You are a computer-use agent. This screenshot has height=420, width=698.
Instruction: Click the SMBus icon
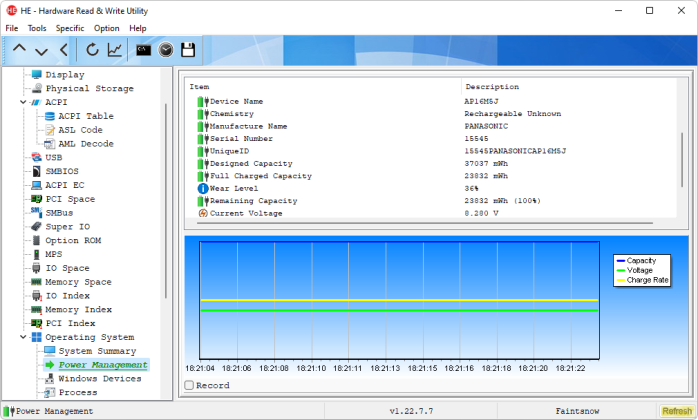37,212
